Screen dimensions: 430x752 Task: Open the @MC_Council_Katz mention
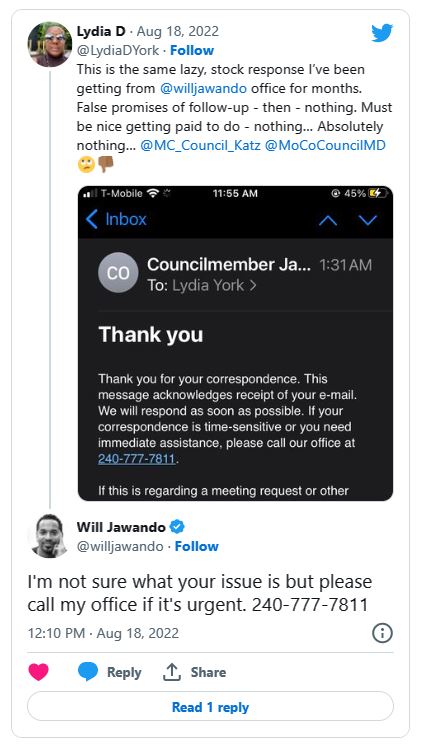click(x=200, y=145)
